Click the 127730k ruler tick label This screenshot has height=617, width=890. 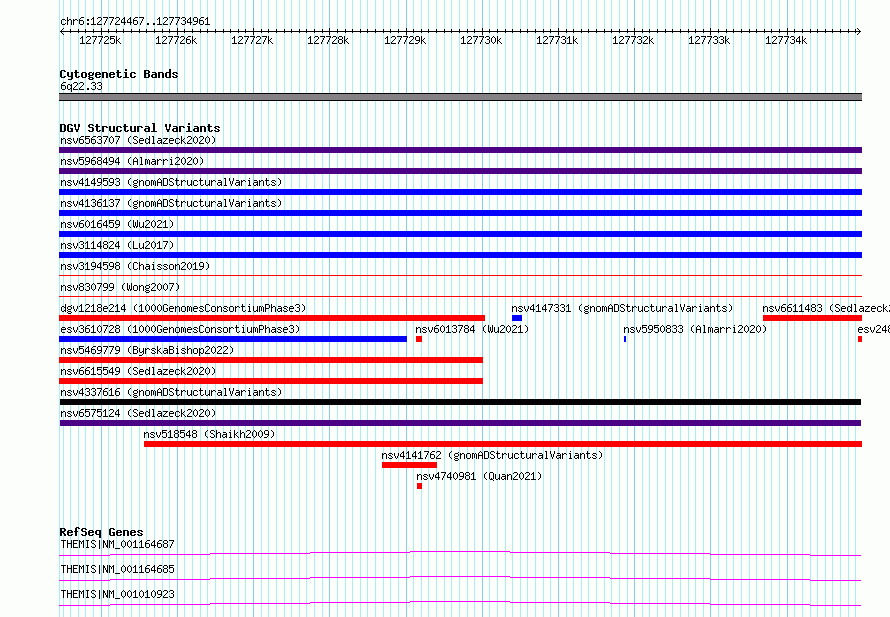[481, 40]
